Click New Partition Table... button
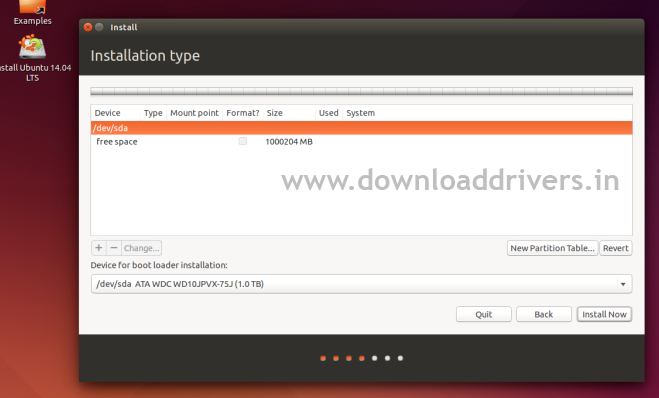 pyautogui.click(x=552, y=248)
